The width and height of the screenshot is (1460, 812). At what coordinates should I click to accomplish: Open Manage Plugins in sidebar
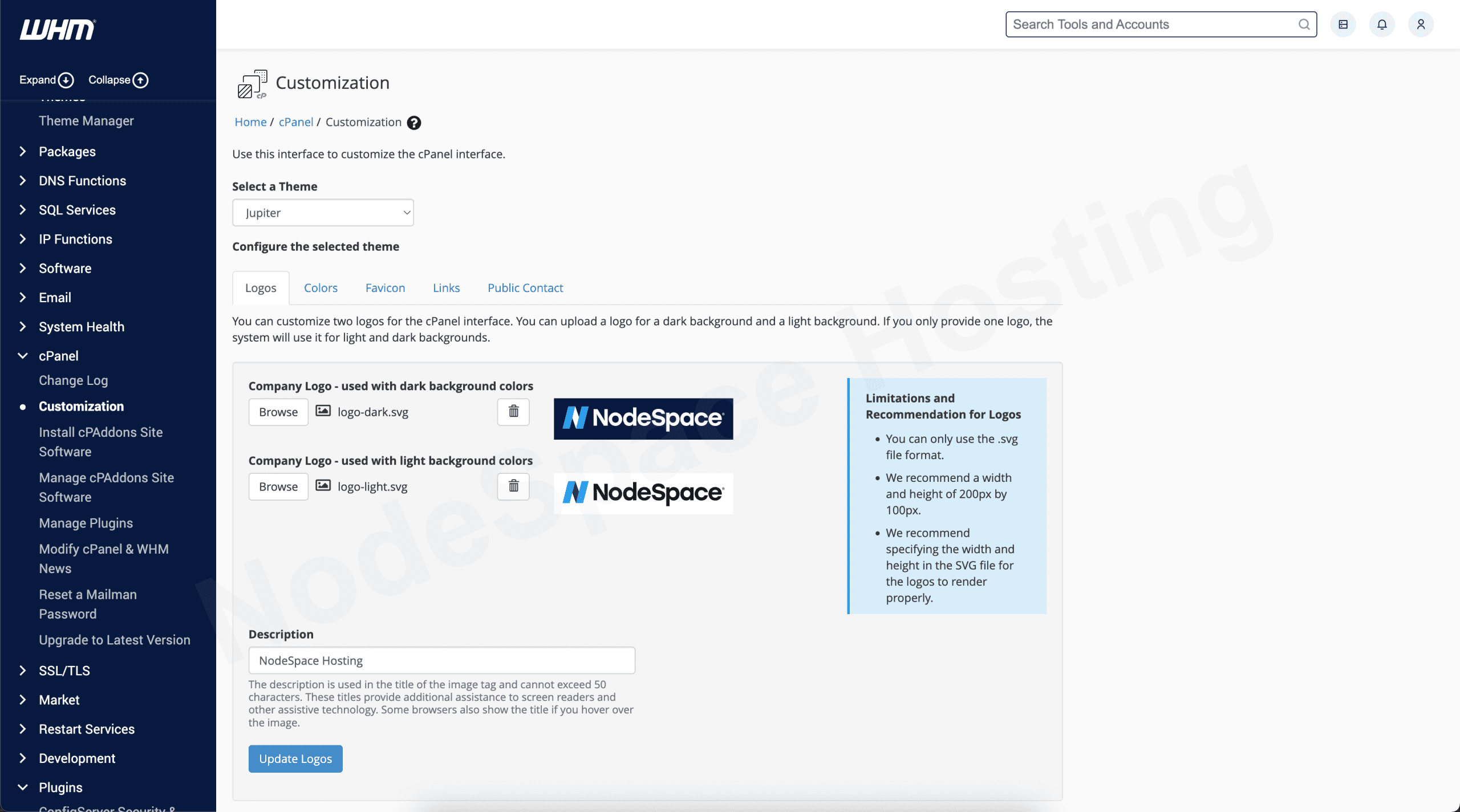(x=86, y=523)
